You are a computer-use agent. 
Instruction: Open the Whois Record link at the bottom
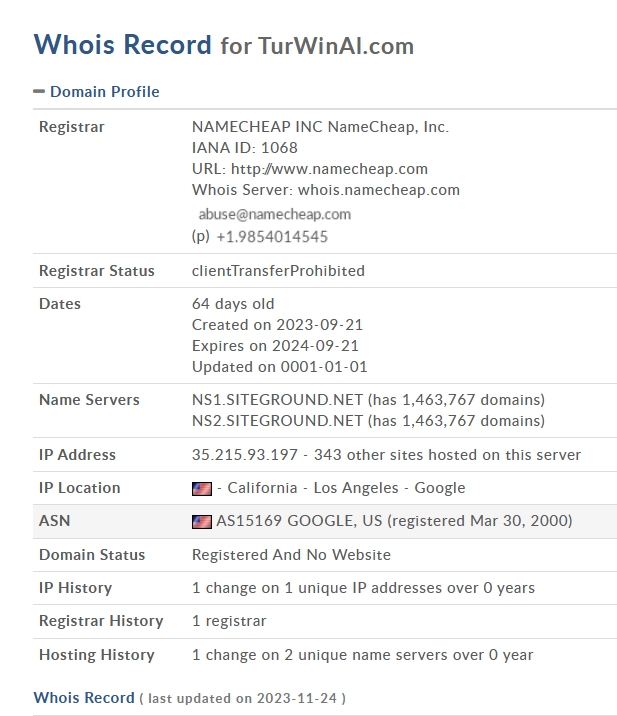(x=84, y=697)
